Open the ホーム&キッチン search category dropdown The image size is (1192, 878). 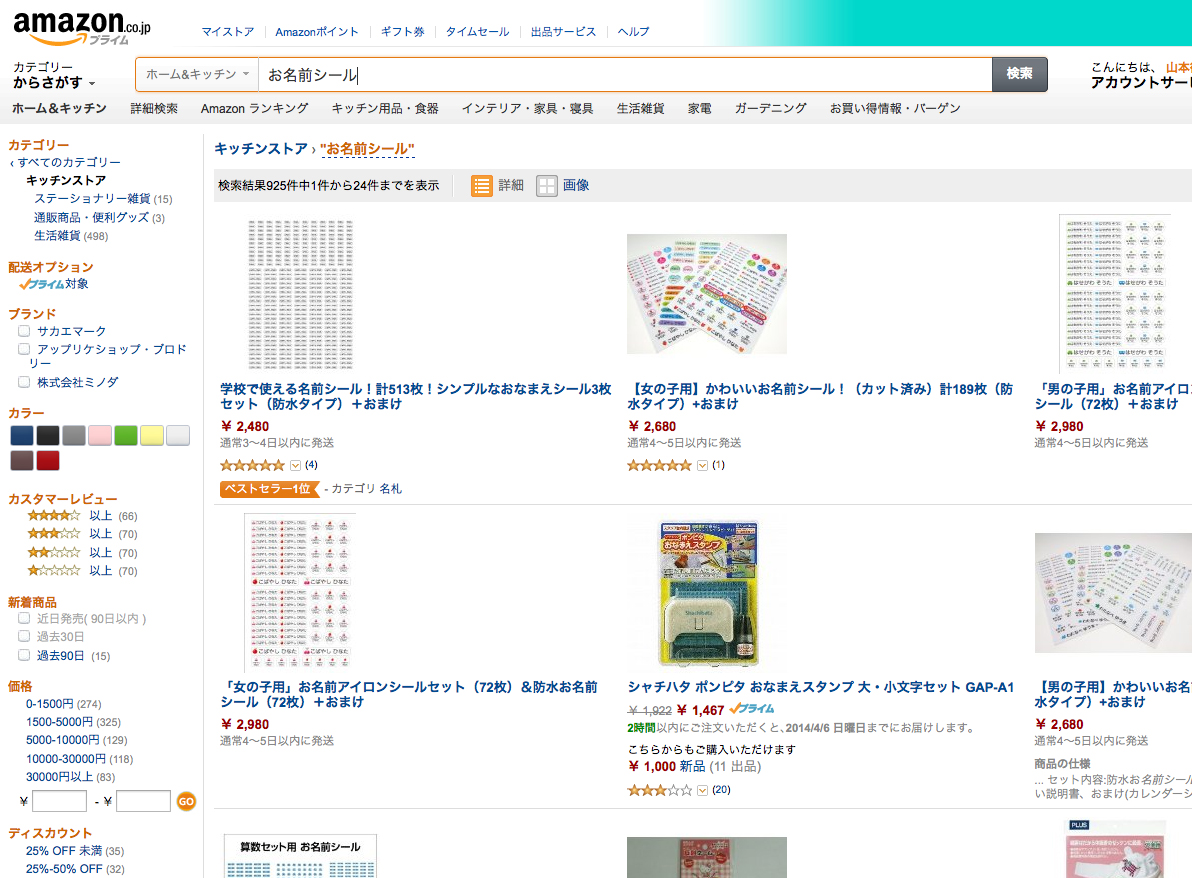197,75
